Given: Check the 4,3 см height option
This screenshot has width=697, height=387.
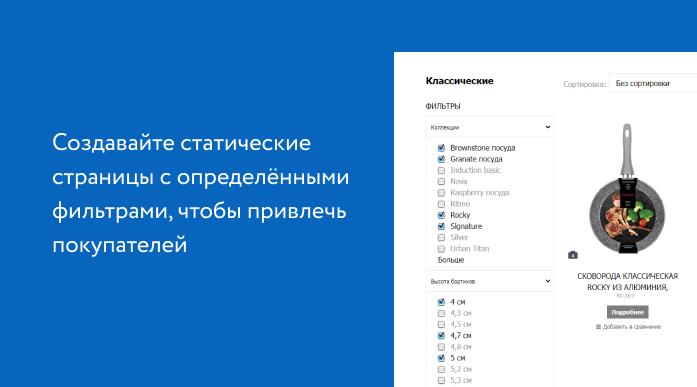Looking at the screenshot, I should click(441, 313).
